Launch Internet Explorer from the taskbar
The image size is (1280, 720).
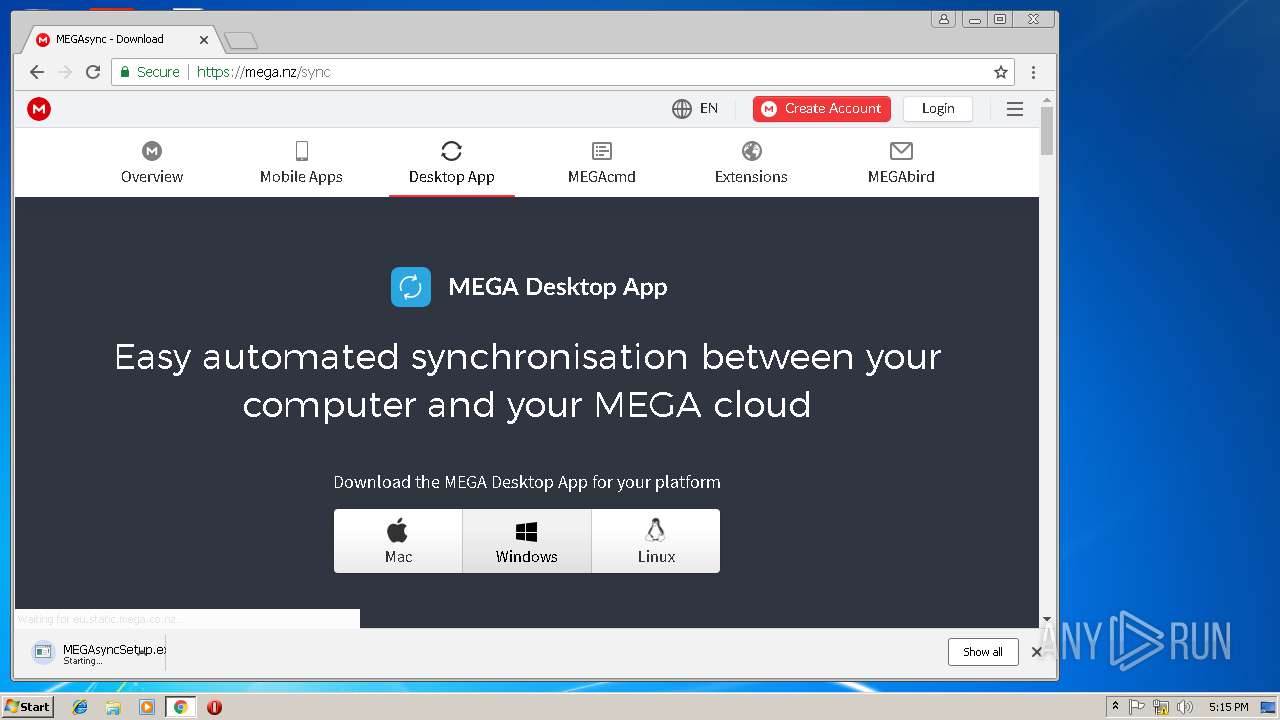point(80,707)
